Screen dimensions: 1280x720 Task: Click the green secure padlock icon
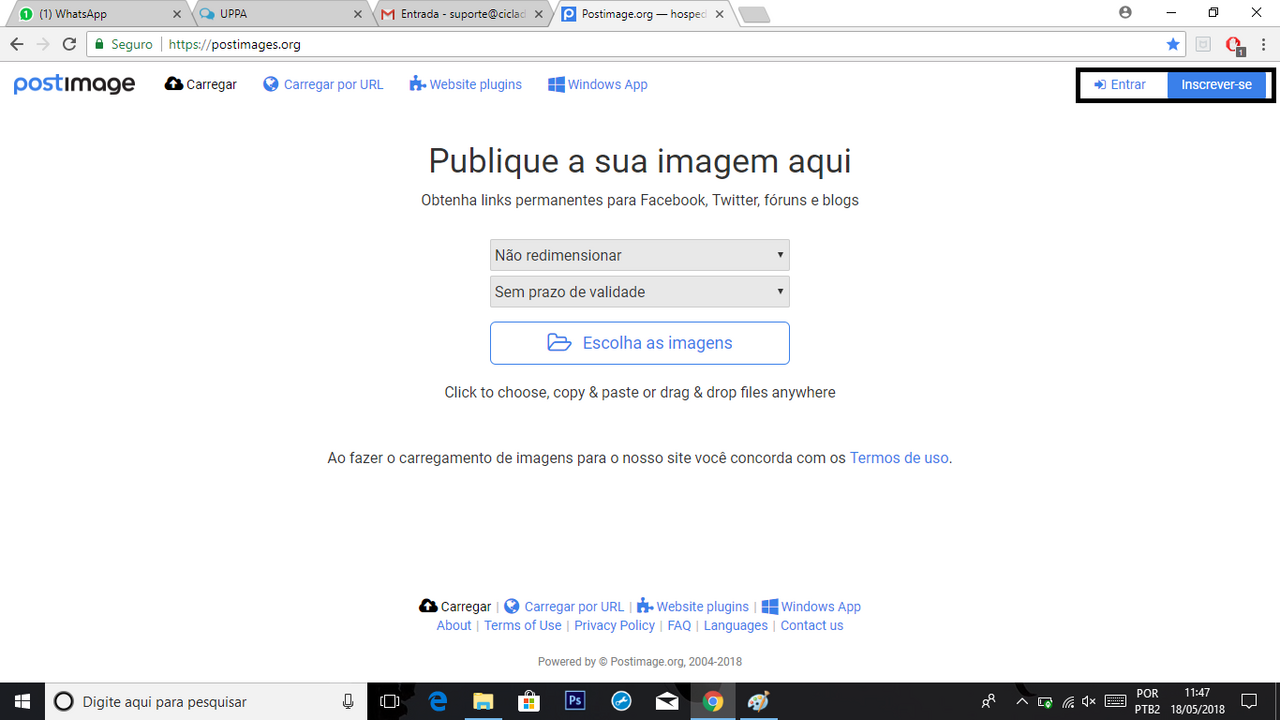click(x=98, y=44)
